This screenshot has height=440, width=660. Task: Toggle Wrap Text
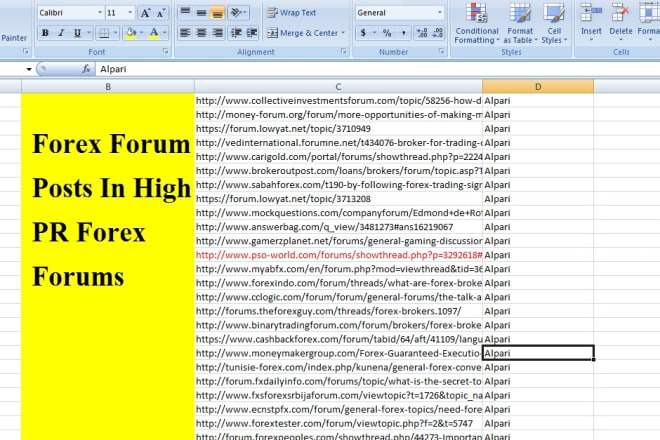291,13
